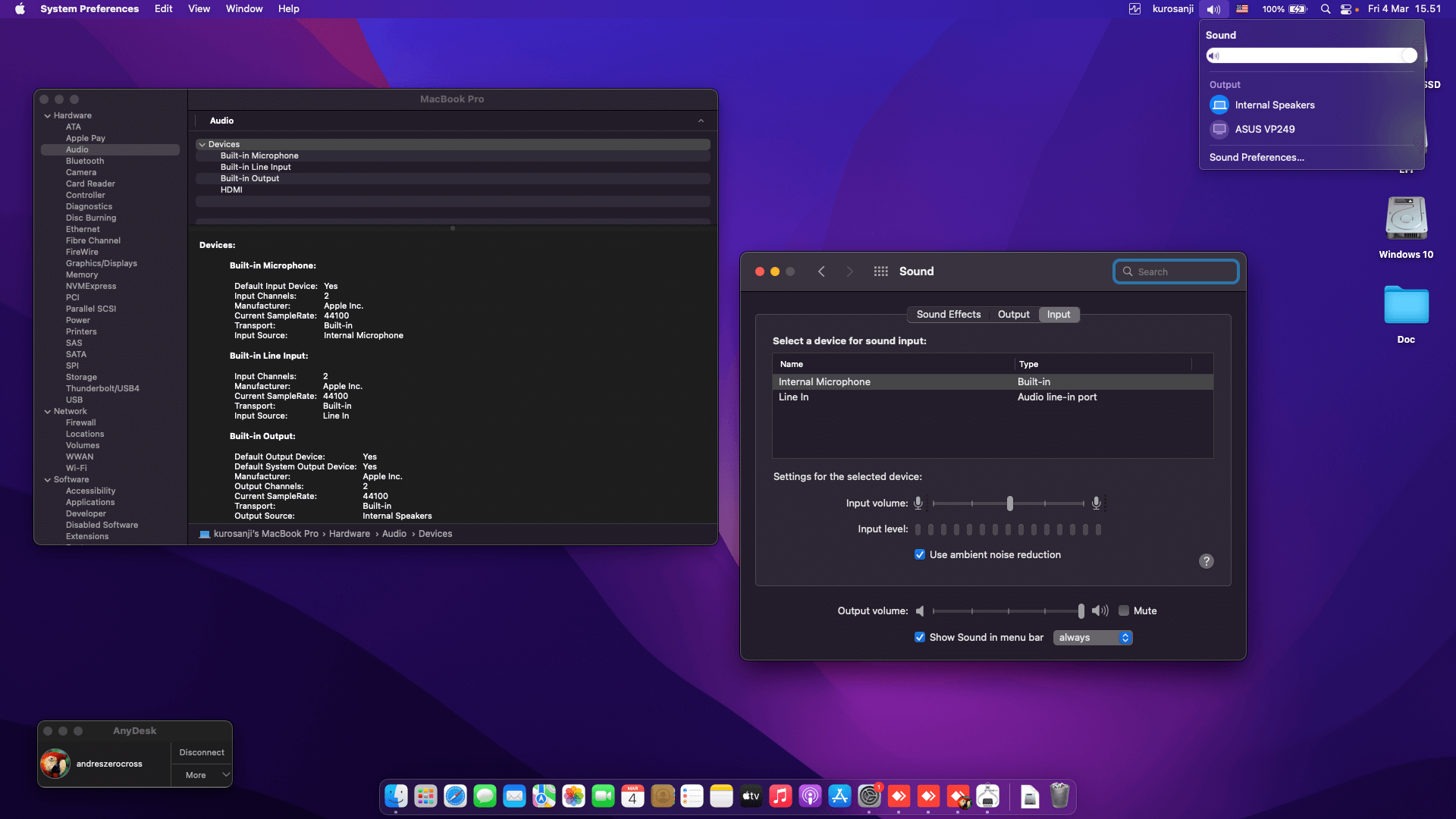
Task: Launch the Music app from the Dock
Action: (780, 796)
